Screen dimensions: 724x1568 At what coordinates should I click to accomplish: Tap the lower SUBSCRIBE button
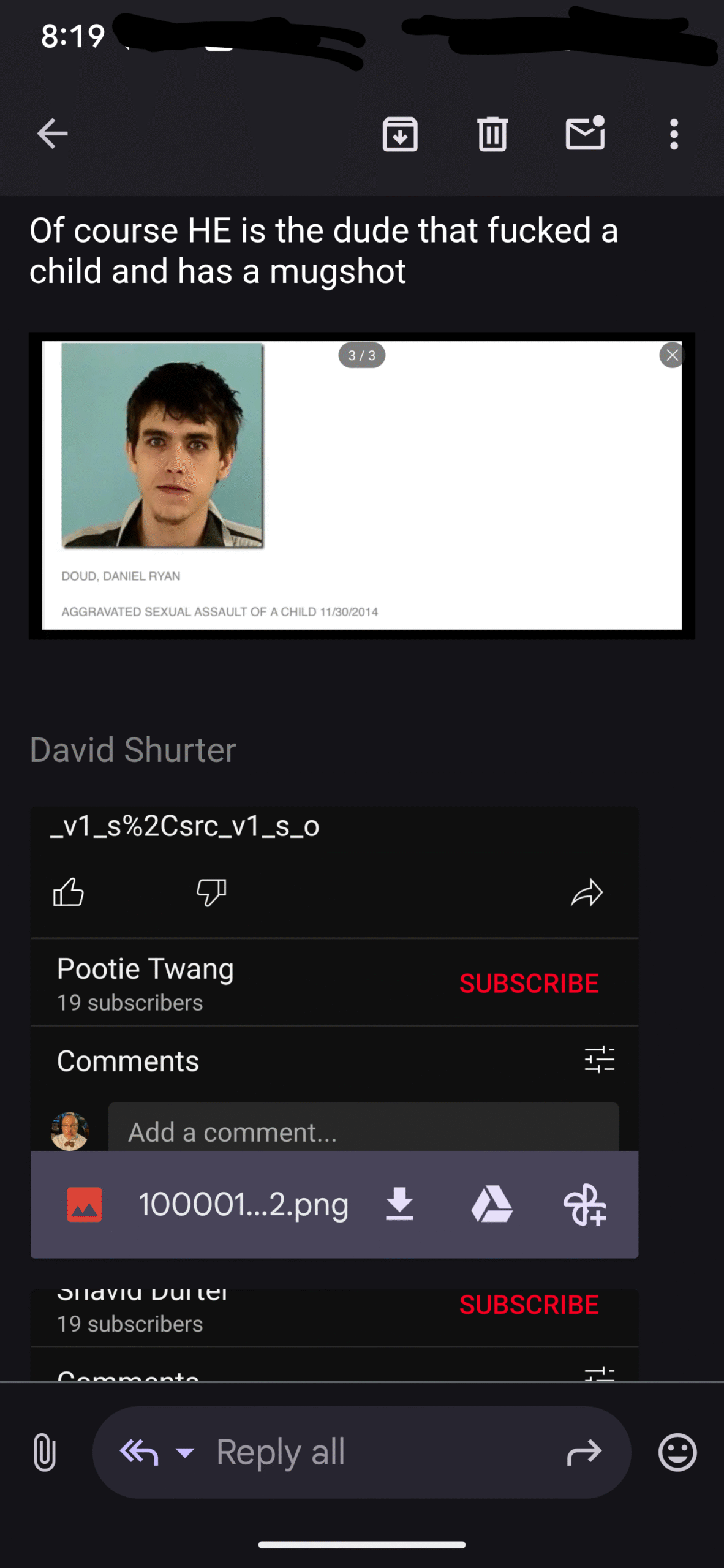click(x=529, y=1305)
